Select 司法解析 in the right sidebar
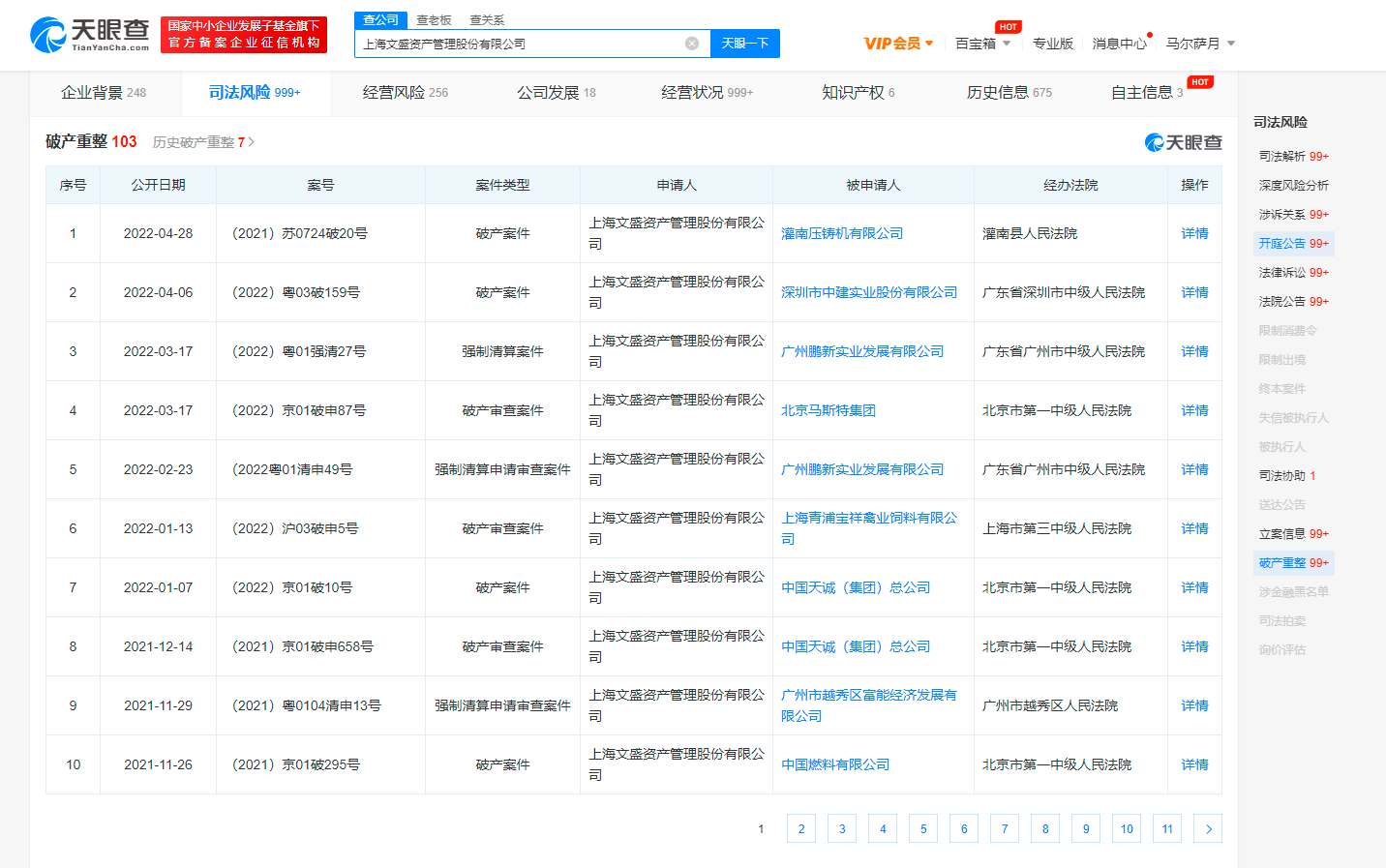 [1294, 156]
